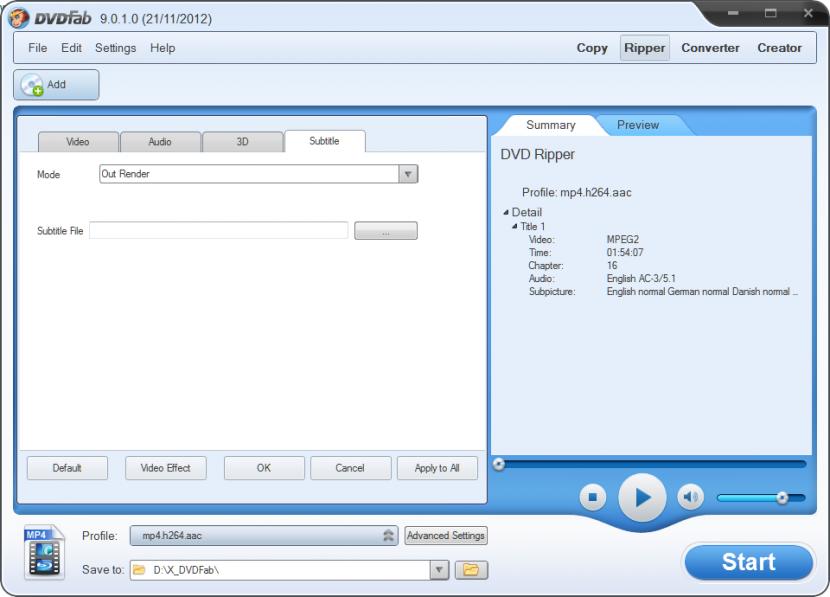Screen dimensions: 830x597
Task: Mute the preview volume speaker icon
Action: pos(690,497)
